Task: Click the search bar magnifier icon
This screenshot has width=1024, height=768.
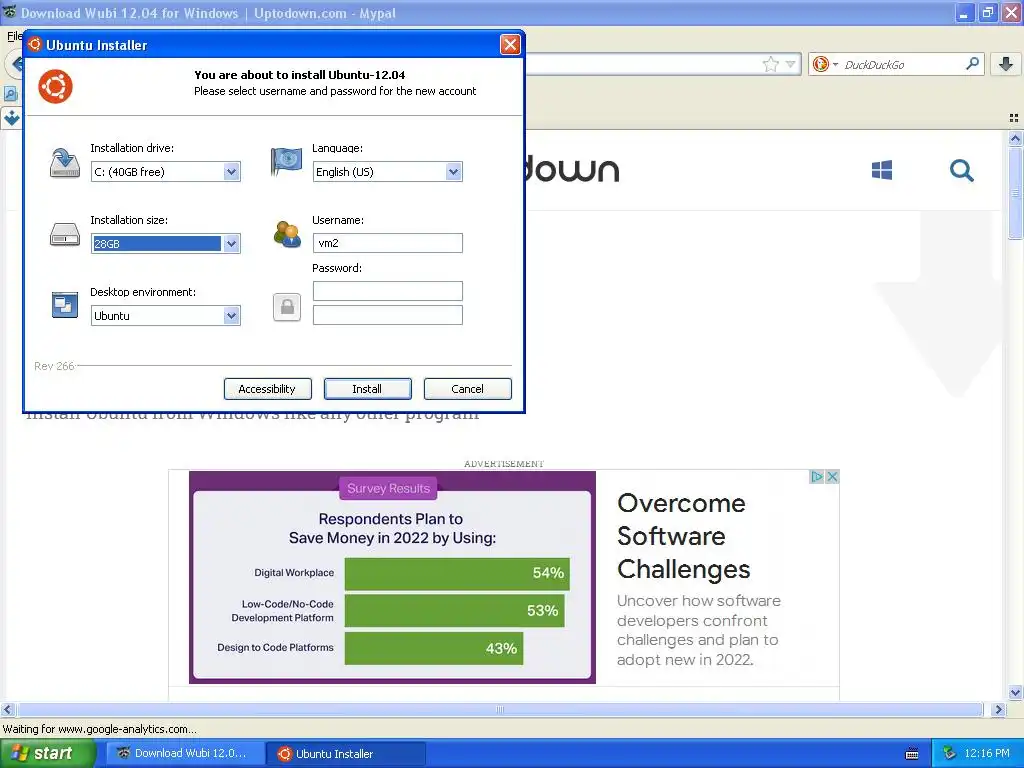Action: pyautogui.click(x=972, y=63)
